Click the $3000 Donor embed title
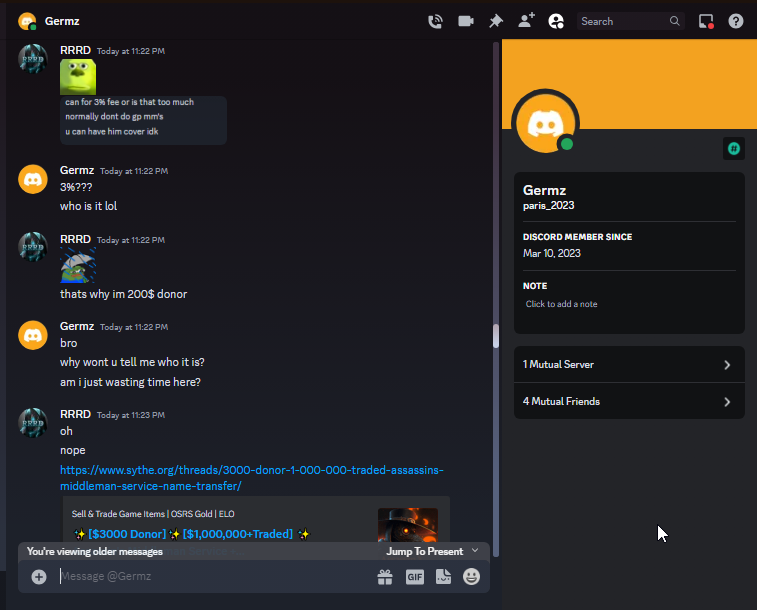Viewport: 757px width, 610px height. (x=190, y=534)
